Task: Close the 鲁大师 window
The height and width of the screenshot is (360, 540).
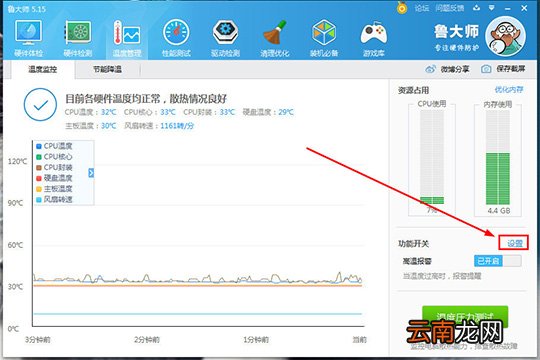Action: [x=524, y=8]
